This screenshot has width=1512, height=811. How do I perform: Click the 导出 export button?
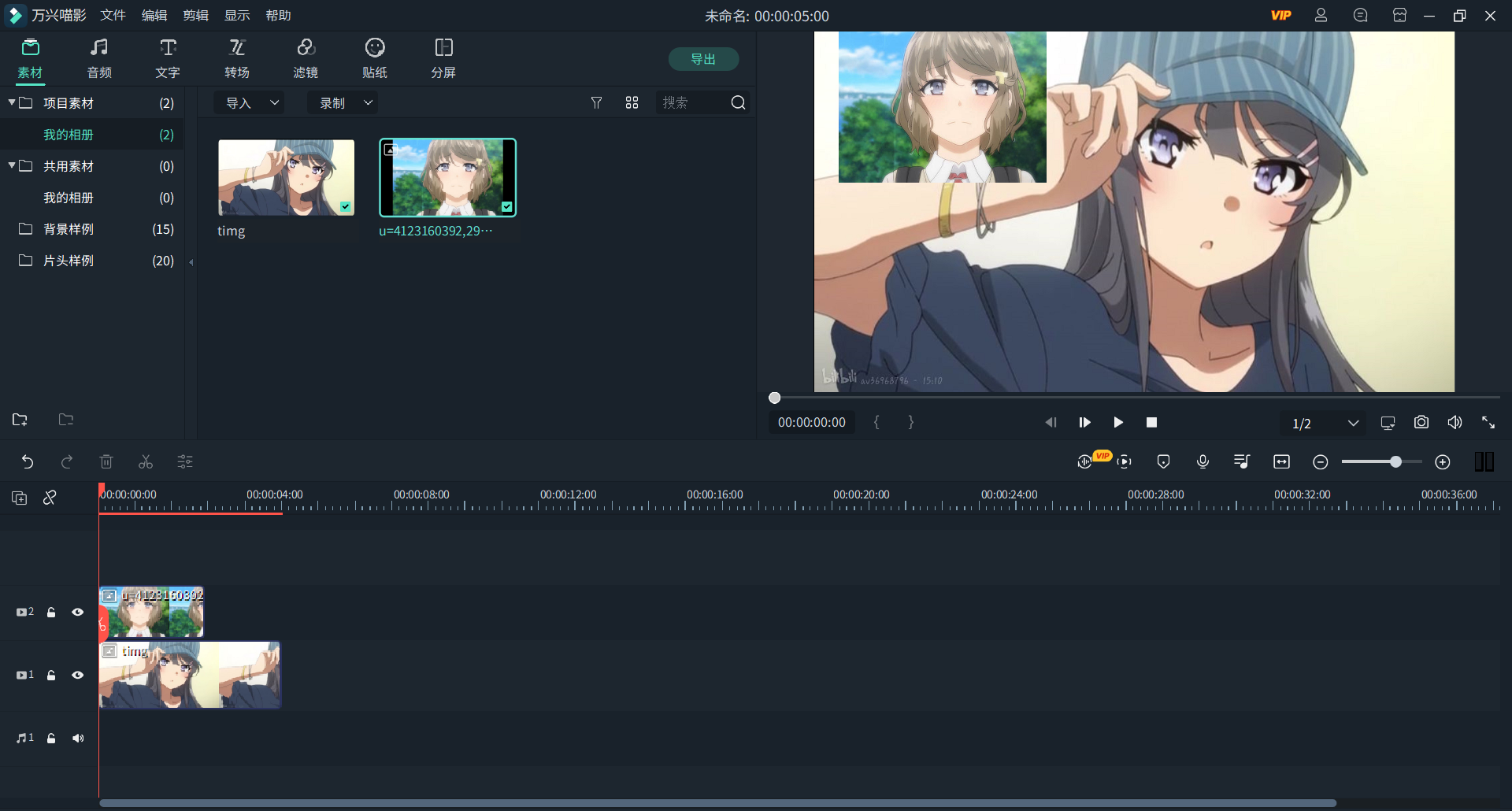pos(703,59)
